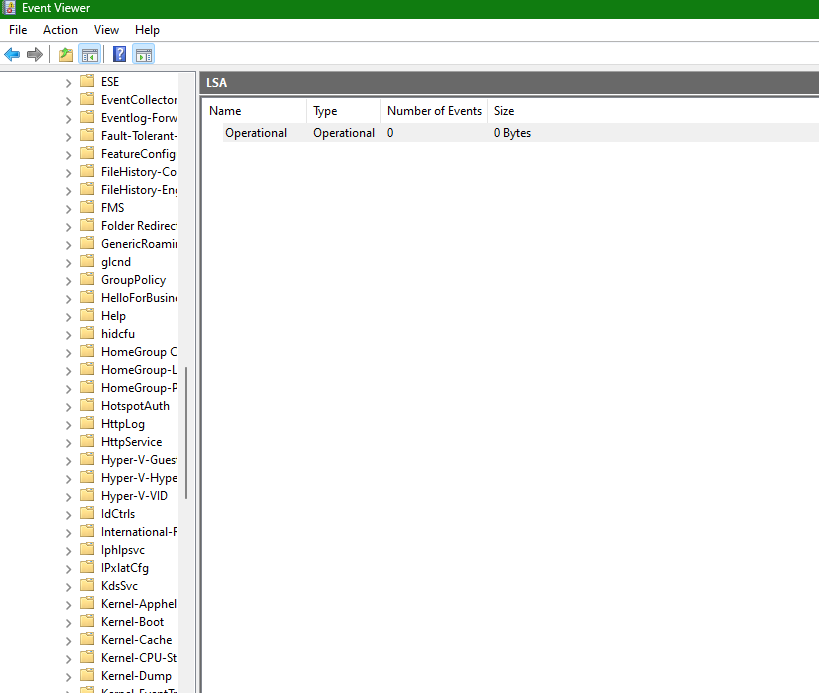The height and width of the screenshot is (693, 819).
Task: Select the HelloForBusin tree item
Action: [138, 298]
